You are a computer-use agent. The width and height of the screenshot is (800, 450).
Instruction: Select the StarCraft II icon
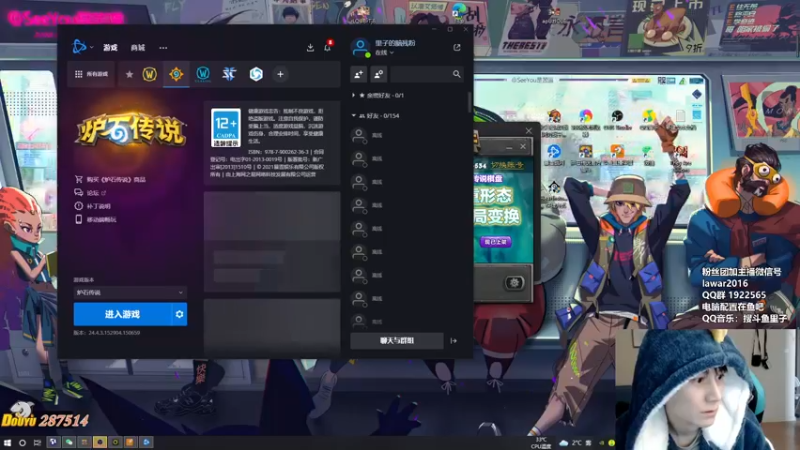click(229, 74)
